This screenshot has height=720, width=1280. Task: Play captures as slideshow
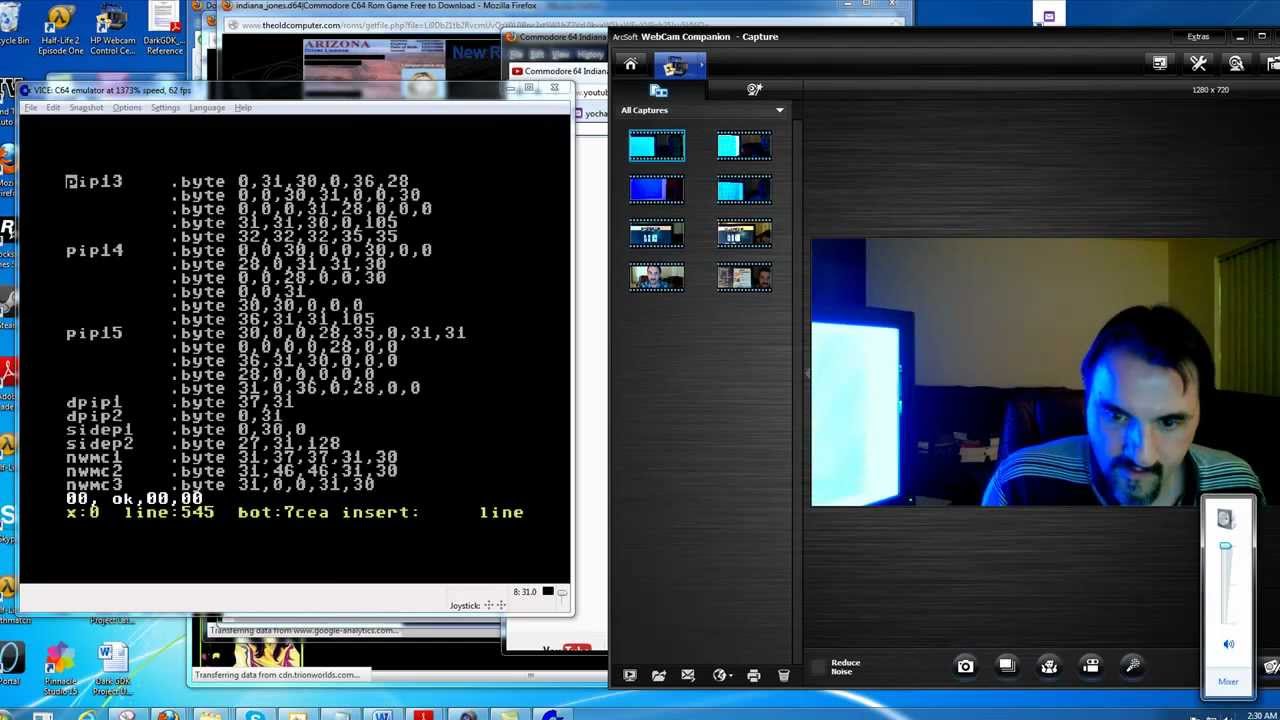pos(630,676)
